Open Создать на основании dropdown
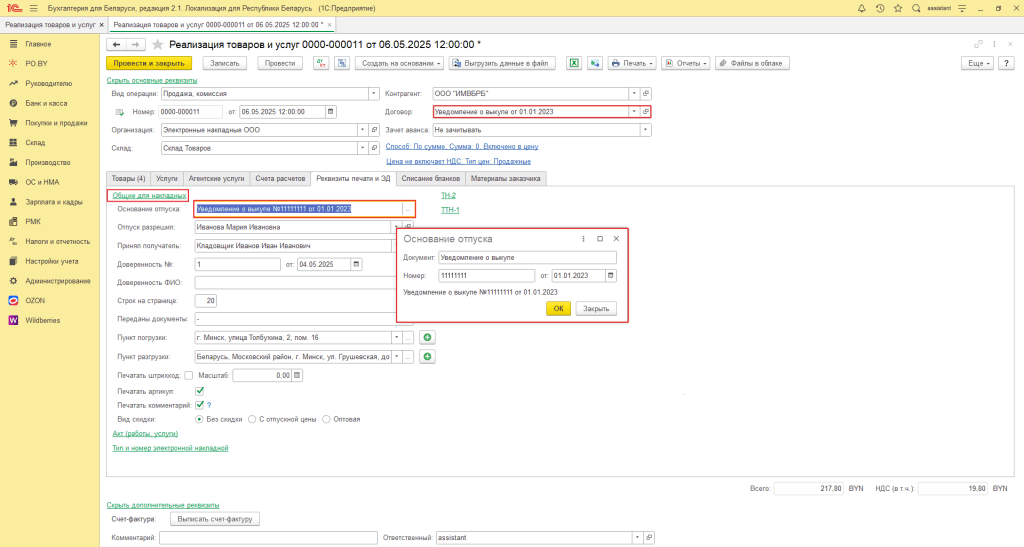1024x547 pixels. click(x=400, y=63)
